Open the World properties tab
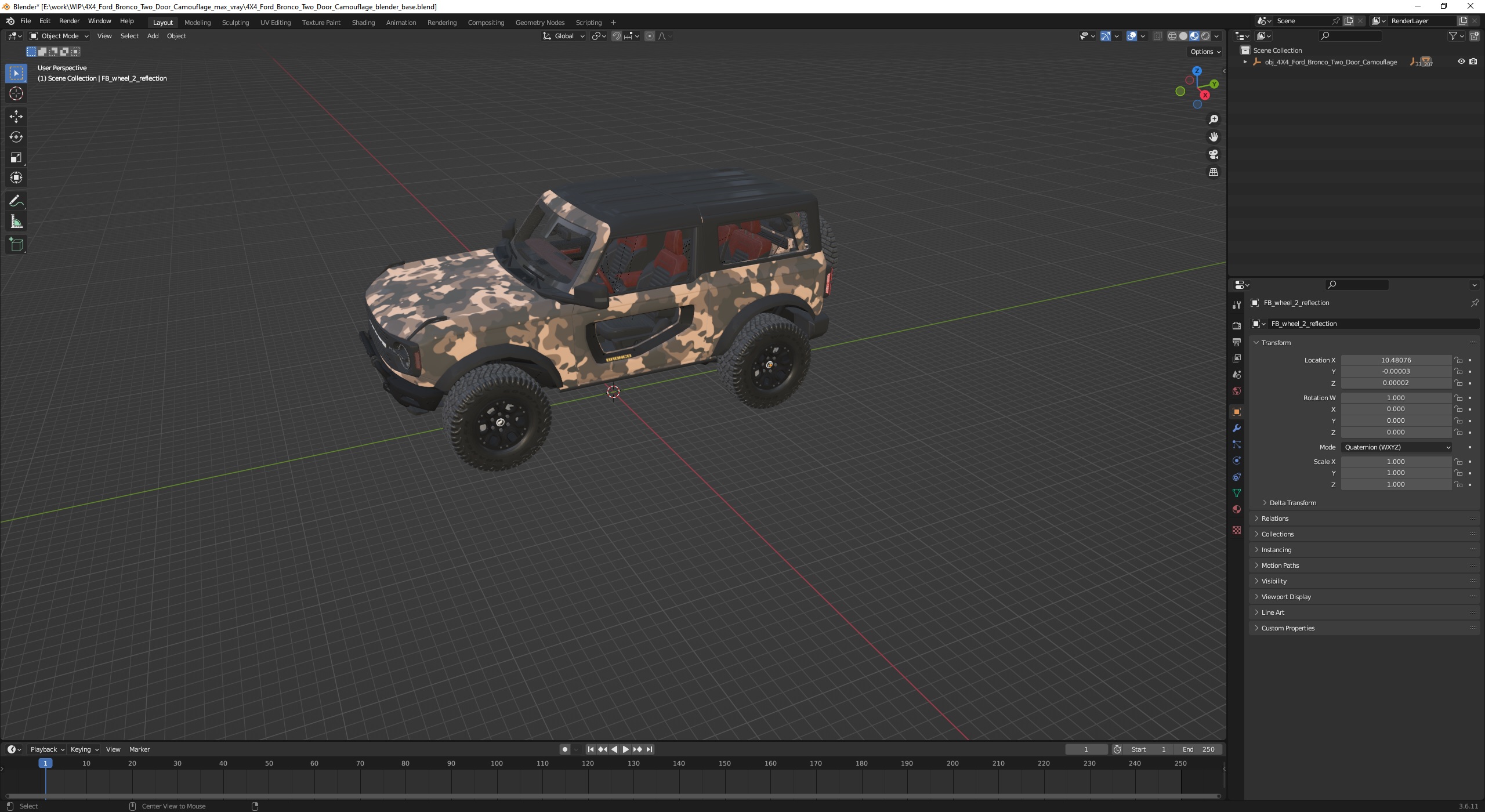The height and width of the screenshot is (812, 1485). click(1236, 390)
